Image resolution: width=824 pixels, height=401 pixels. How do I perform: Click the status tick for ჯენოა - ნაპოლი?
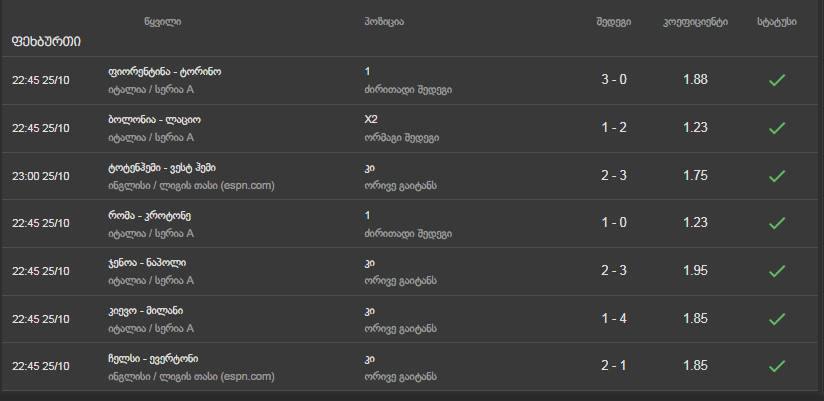tap(776, 271)
